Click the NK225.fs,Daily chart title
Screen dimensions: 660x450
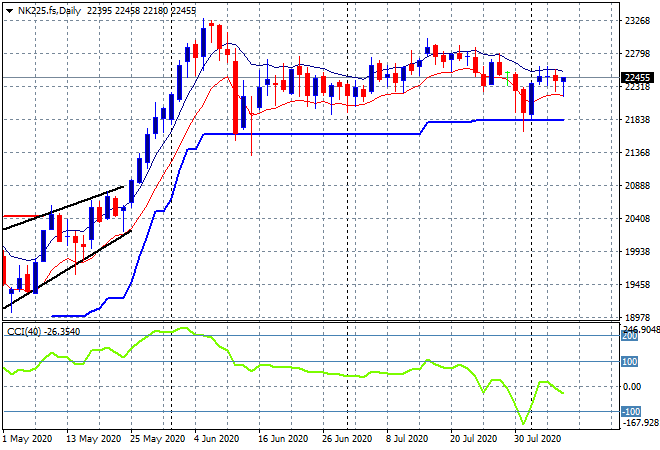52,10
